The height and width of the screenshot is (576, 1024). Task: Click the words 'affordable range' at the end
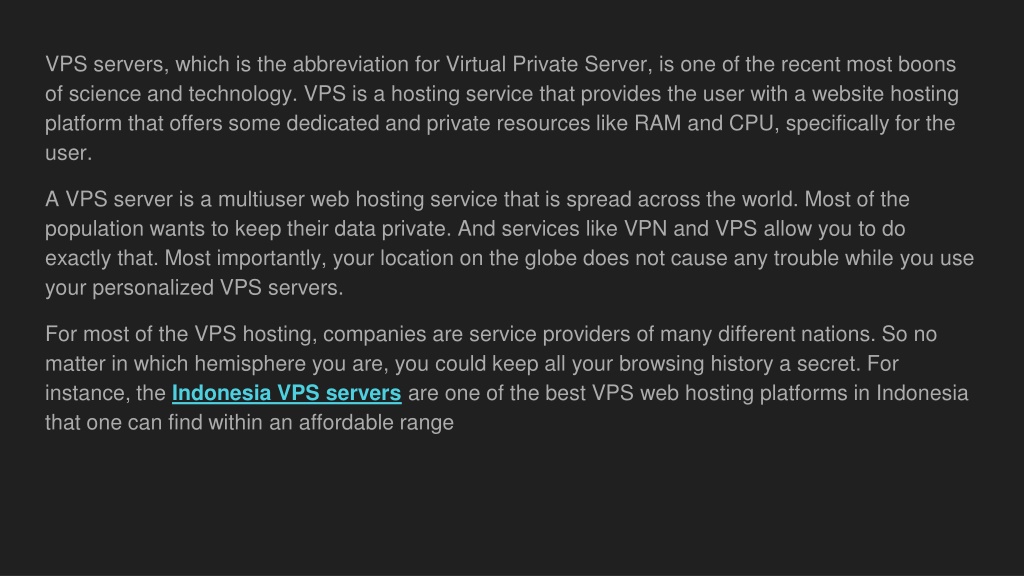click(x=376, y=423)
